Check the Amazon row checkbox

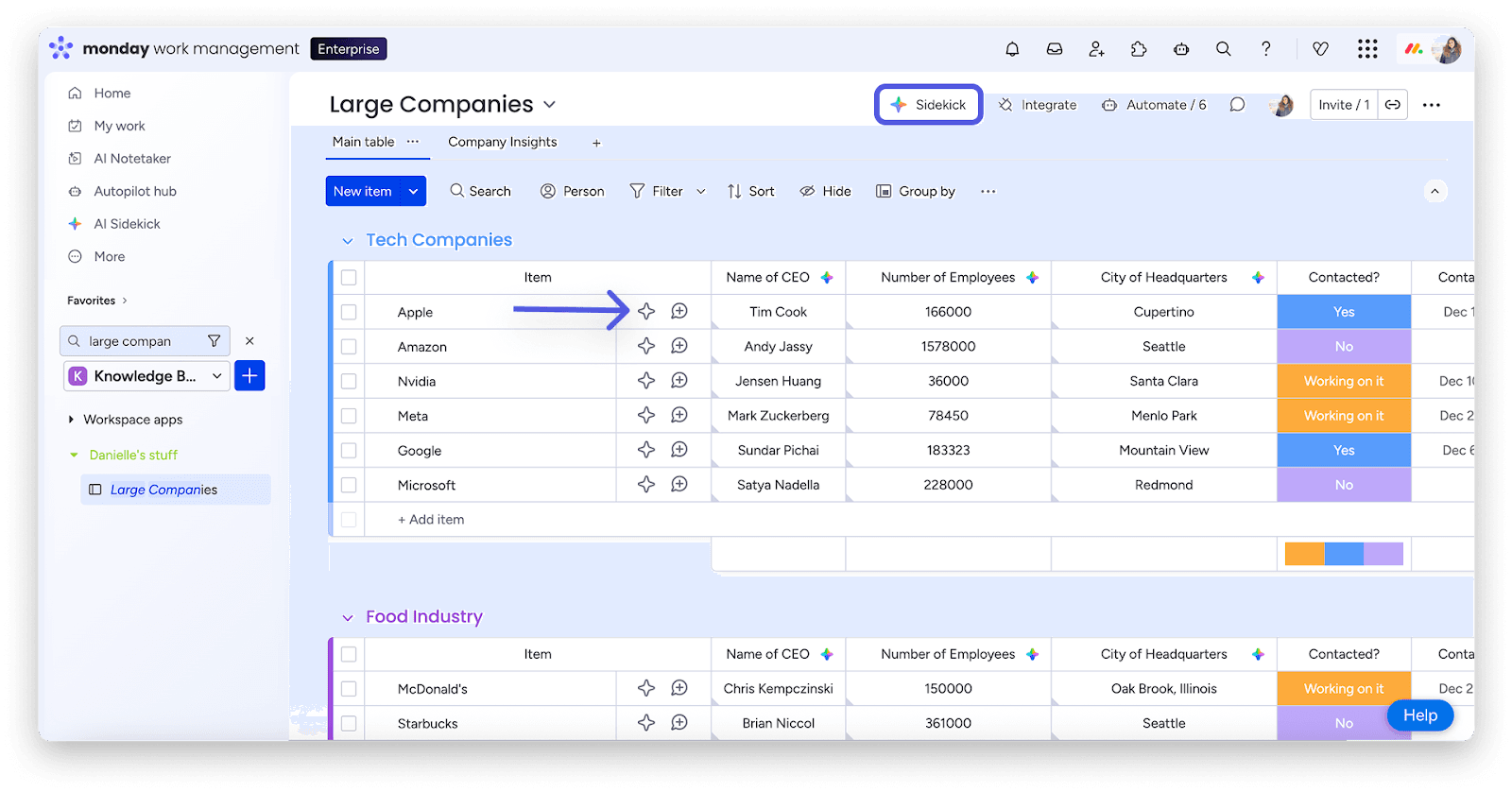[349, 347]
